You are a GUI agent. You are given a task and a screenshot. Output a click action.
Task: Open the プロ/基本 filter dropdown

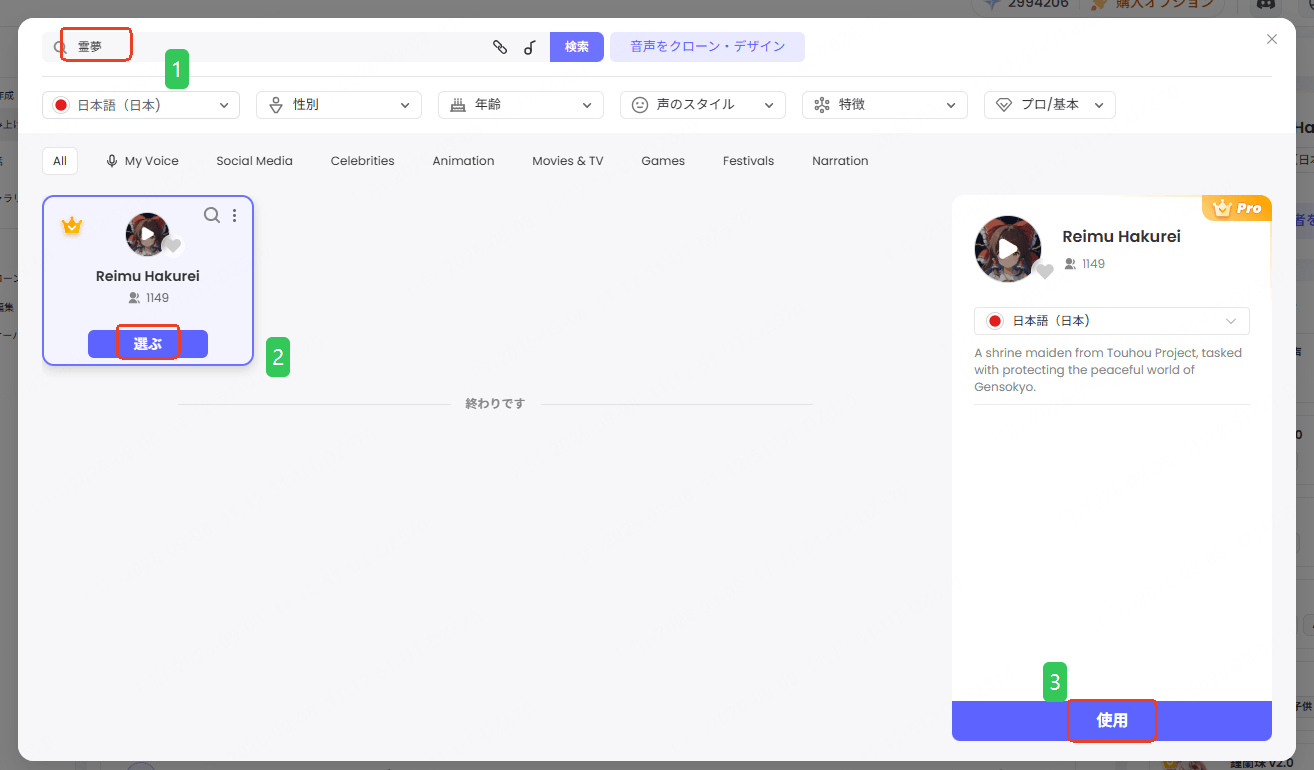click(x=1050, y=105)
